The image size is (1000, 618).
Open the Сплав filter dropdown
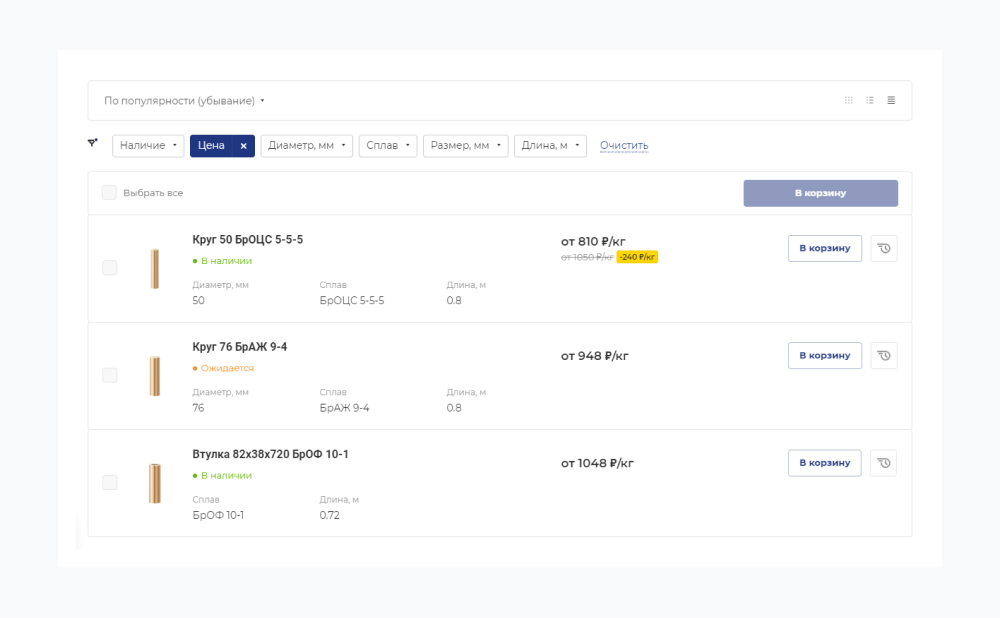tap(387, 146)
